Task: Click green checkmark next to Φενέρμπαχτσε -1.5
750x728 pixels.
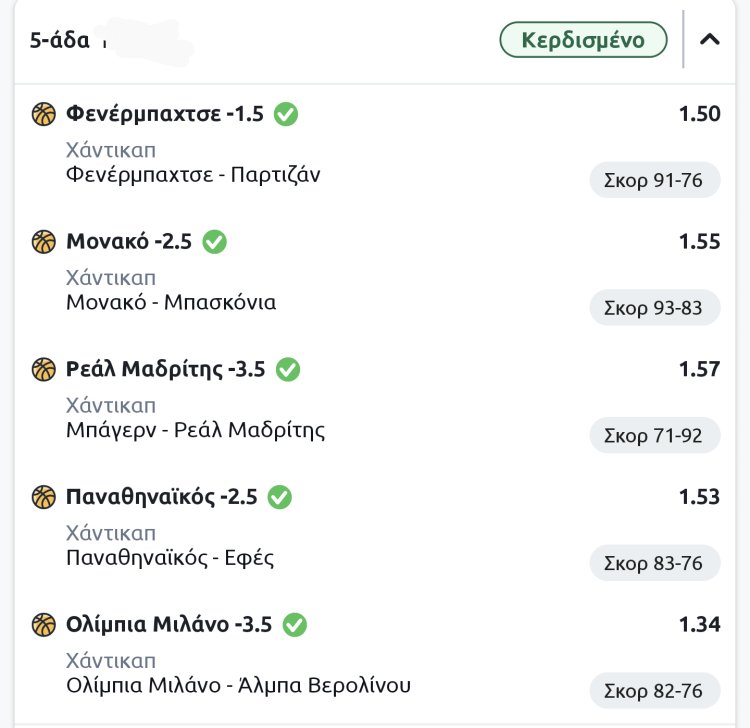Action: point(286,114)
